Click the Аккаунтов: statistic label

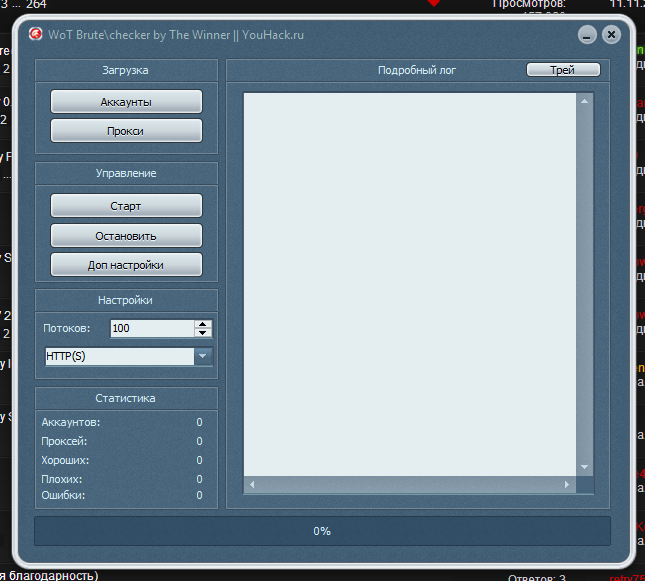pyautogui.click(x=71, y=423)
